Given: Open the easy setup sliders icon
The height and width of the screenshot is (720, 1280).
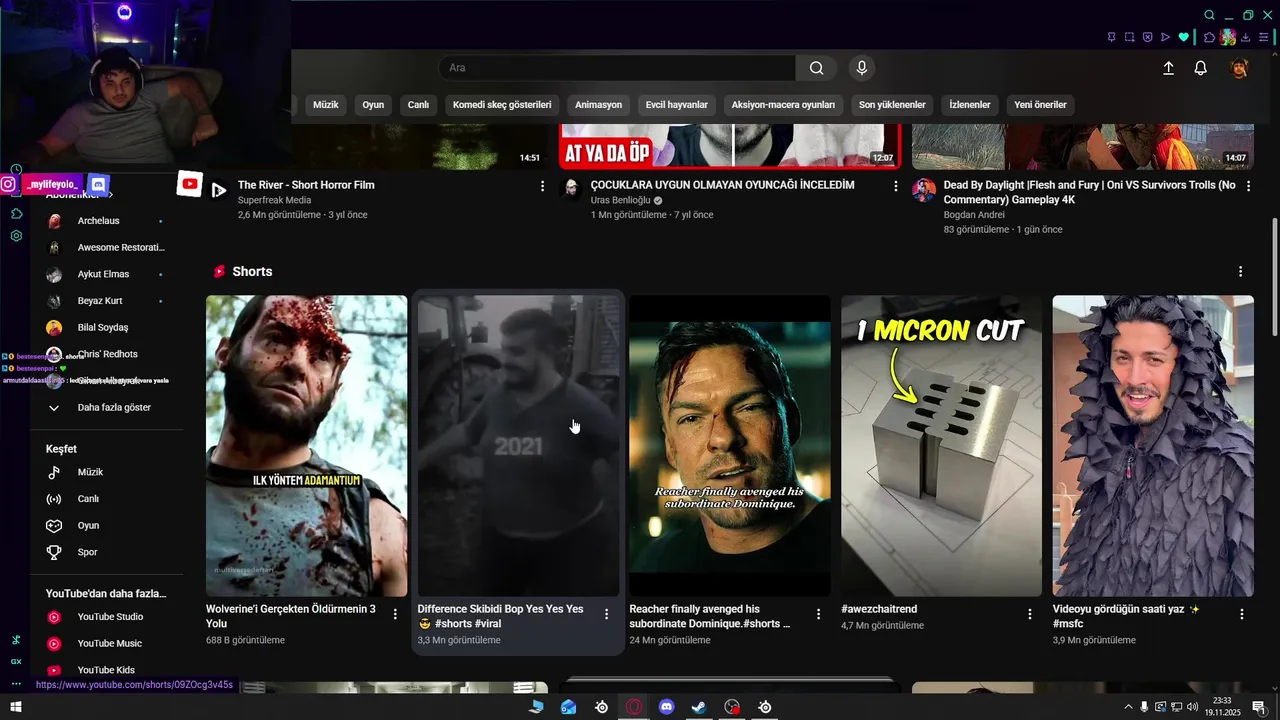Looking at the screenshot, I should click(x=1264, y=37).
